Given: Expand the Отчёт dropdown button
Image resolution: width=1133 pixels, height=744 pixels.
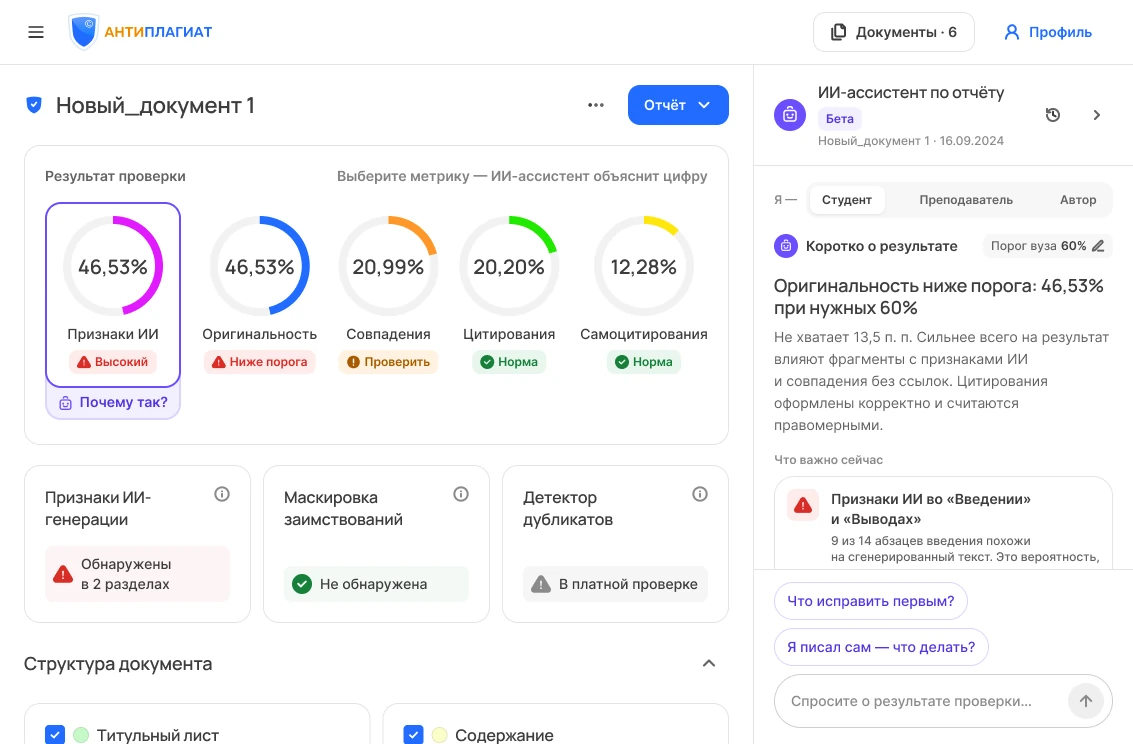Looking at the screenshot, I should click(x=678, y=105).
